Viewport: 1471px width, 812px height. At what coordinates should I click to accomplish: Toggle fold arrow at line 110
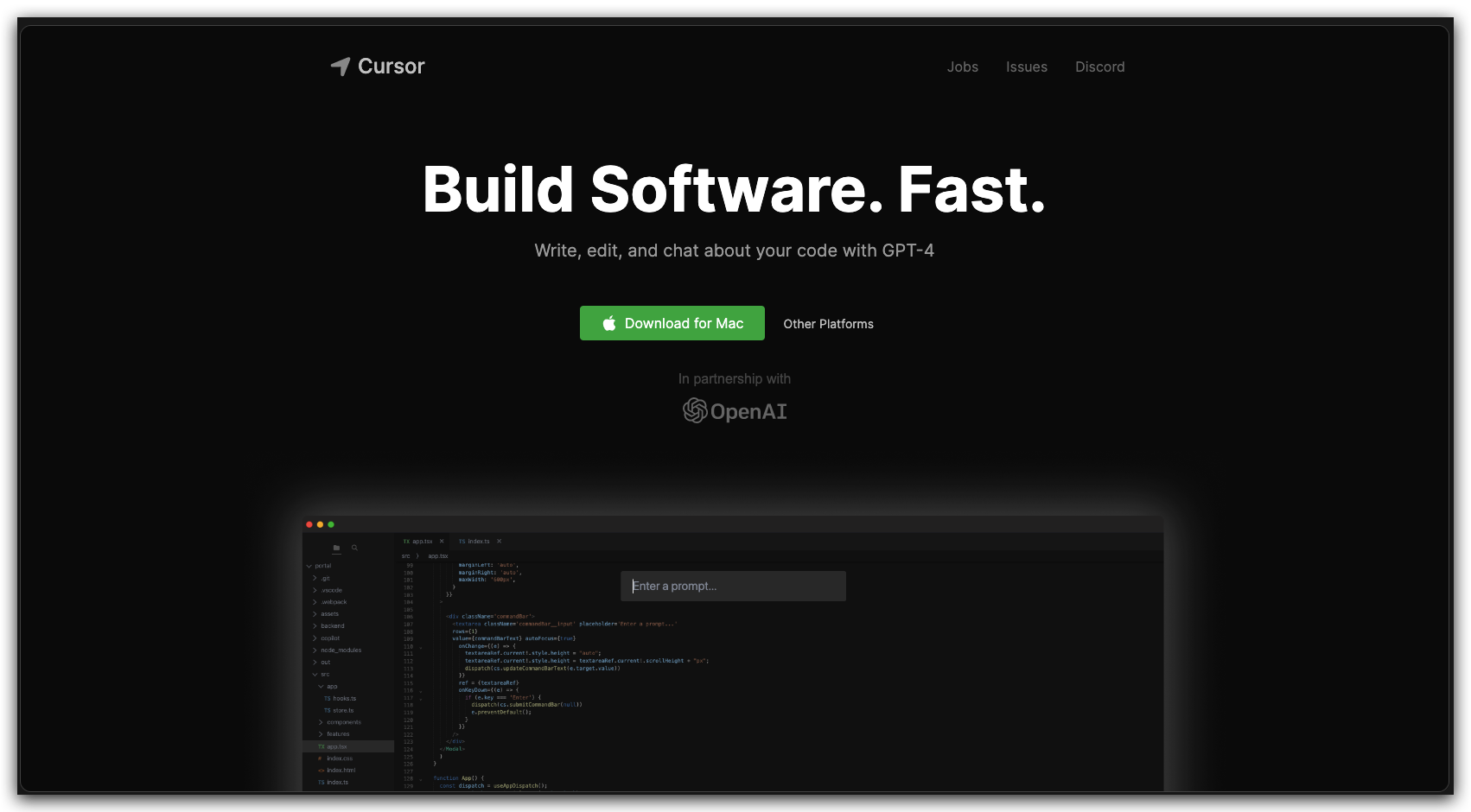421,647
